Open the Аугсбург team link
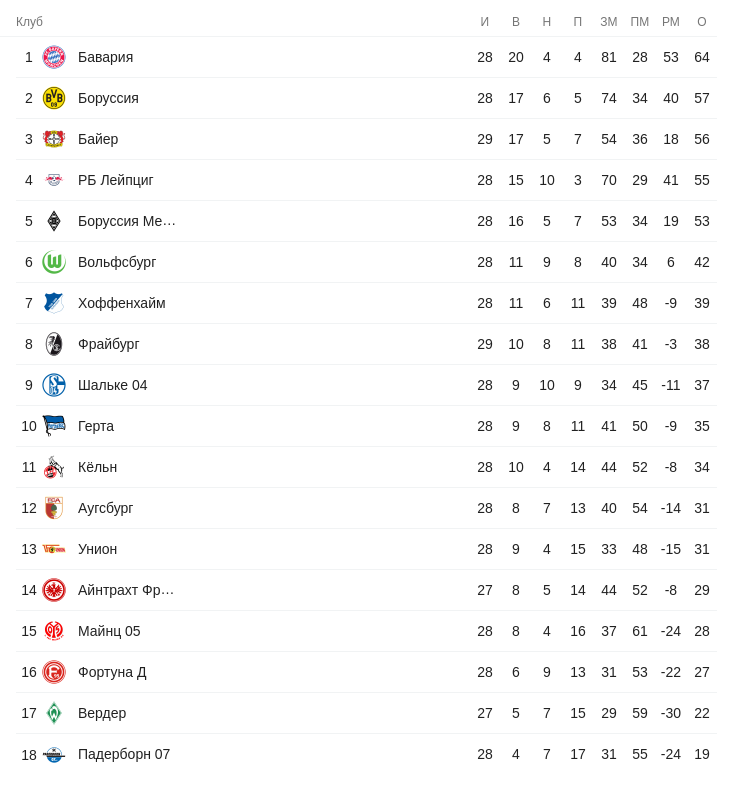This screenshot has width=752, height=798. pos(105,508)
